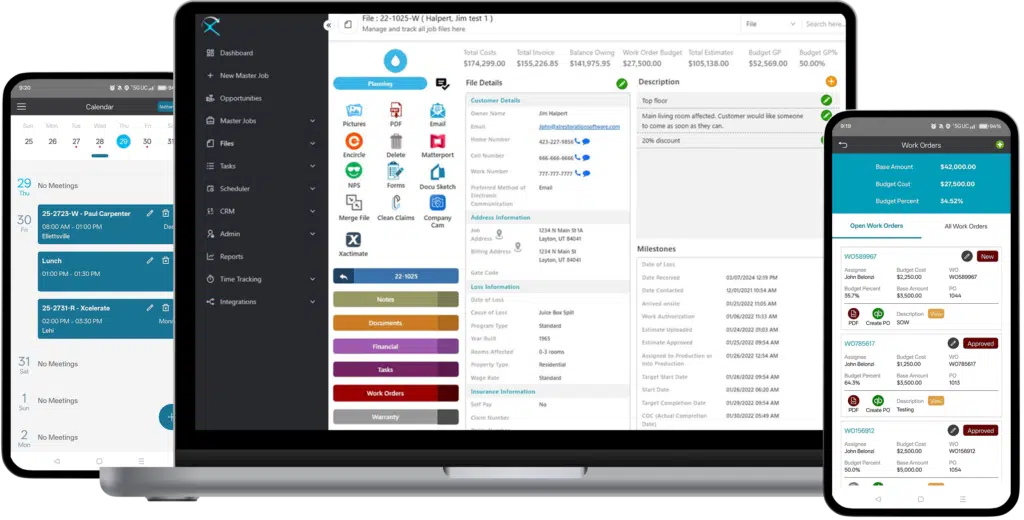Open the Clean Claims icon
The height and width of the screenshot is (520, 1024).
pos(396,203)
